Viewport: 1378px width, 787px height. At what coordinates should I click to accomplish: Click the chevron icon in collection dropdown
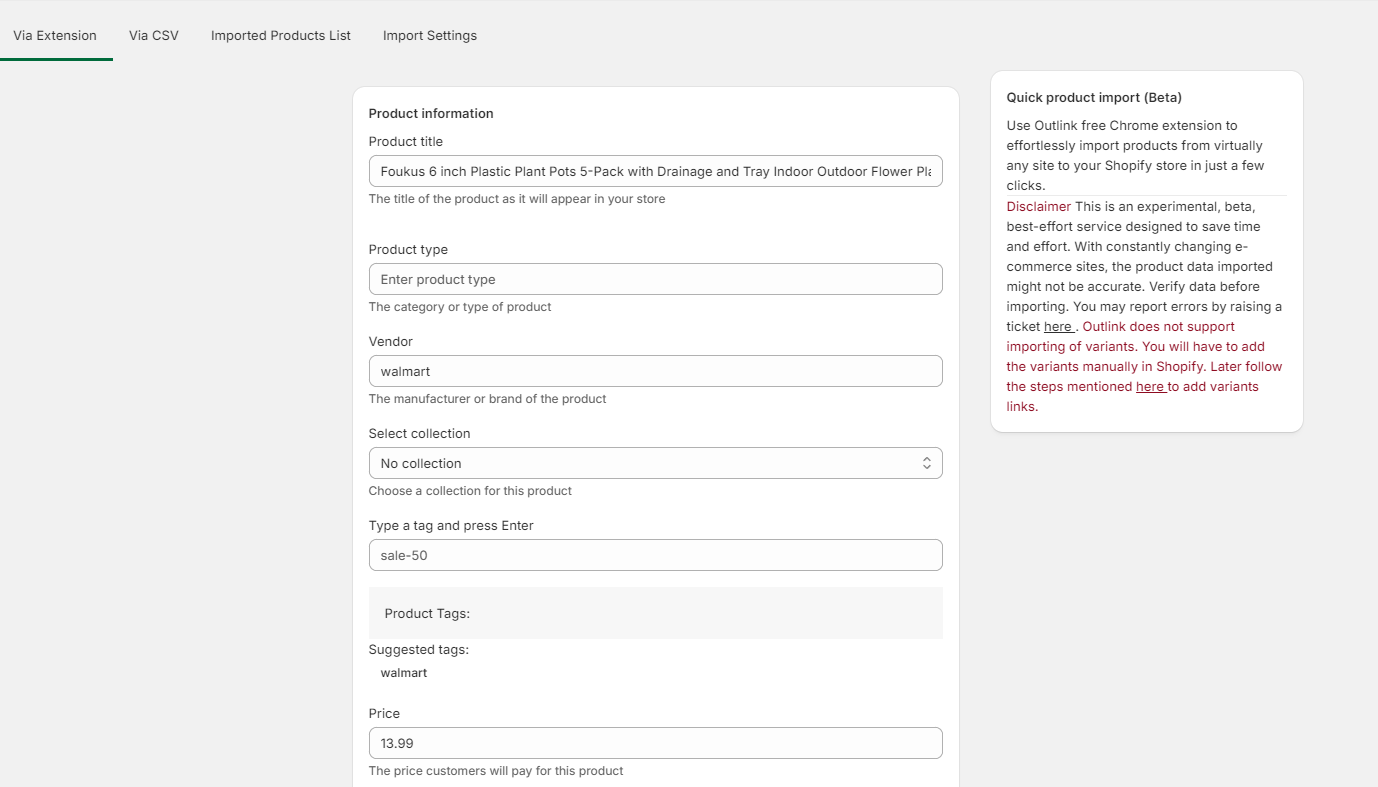click(x=927, y=463)
